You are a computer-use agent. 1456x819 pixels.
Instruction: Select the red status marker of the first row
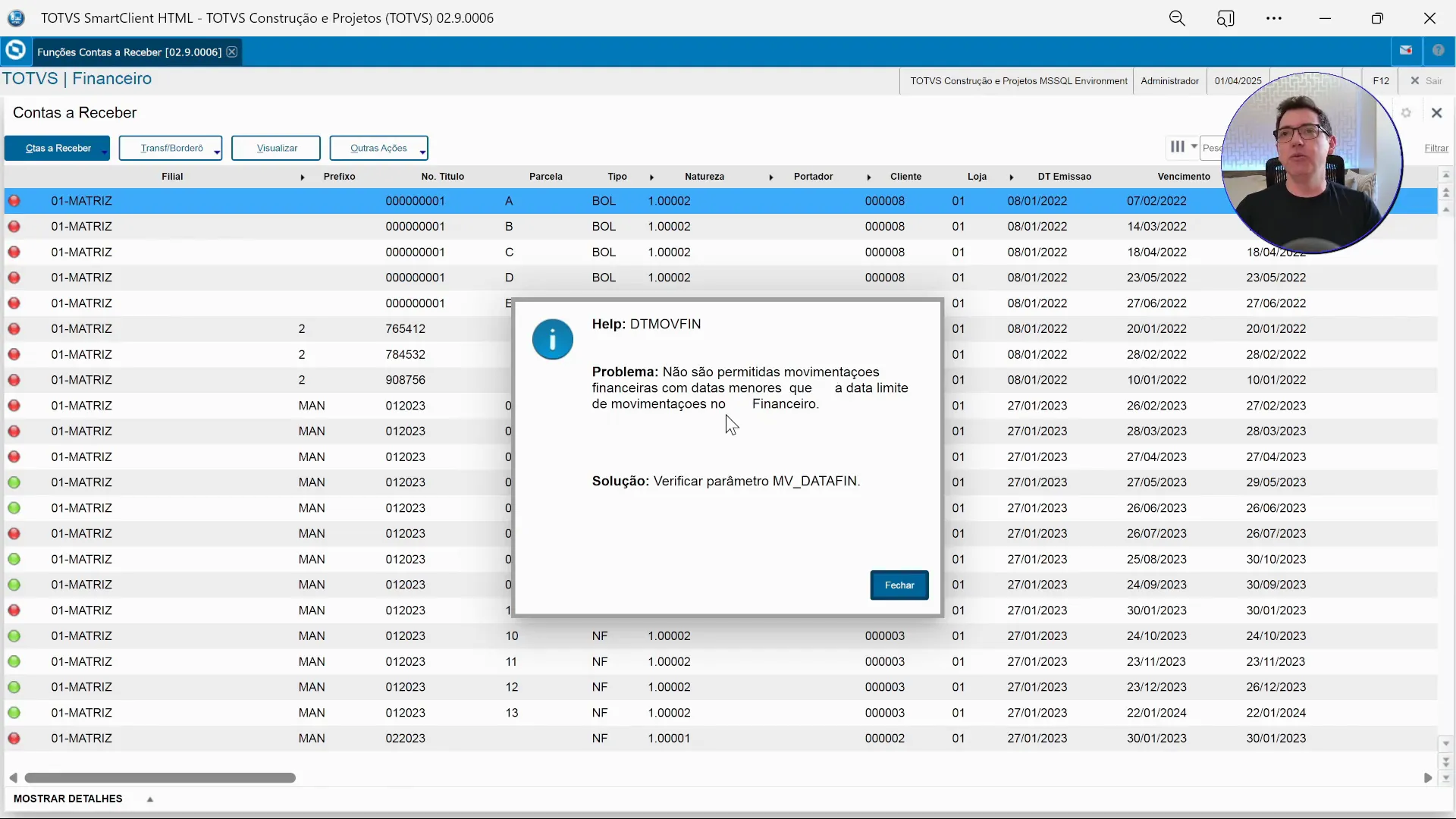point(14,201)
